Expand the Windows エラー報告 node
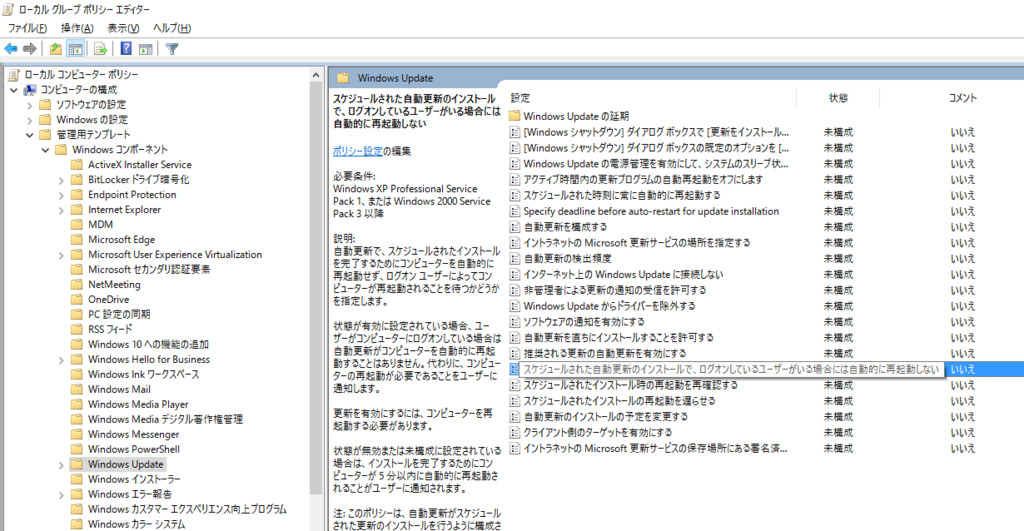This screenshot has height=531, width=1024. 61,494
